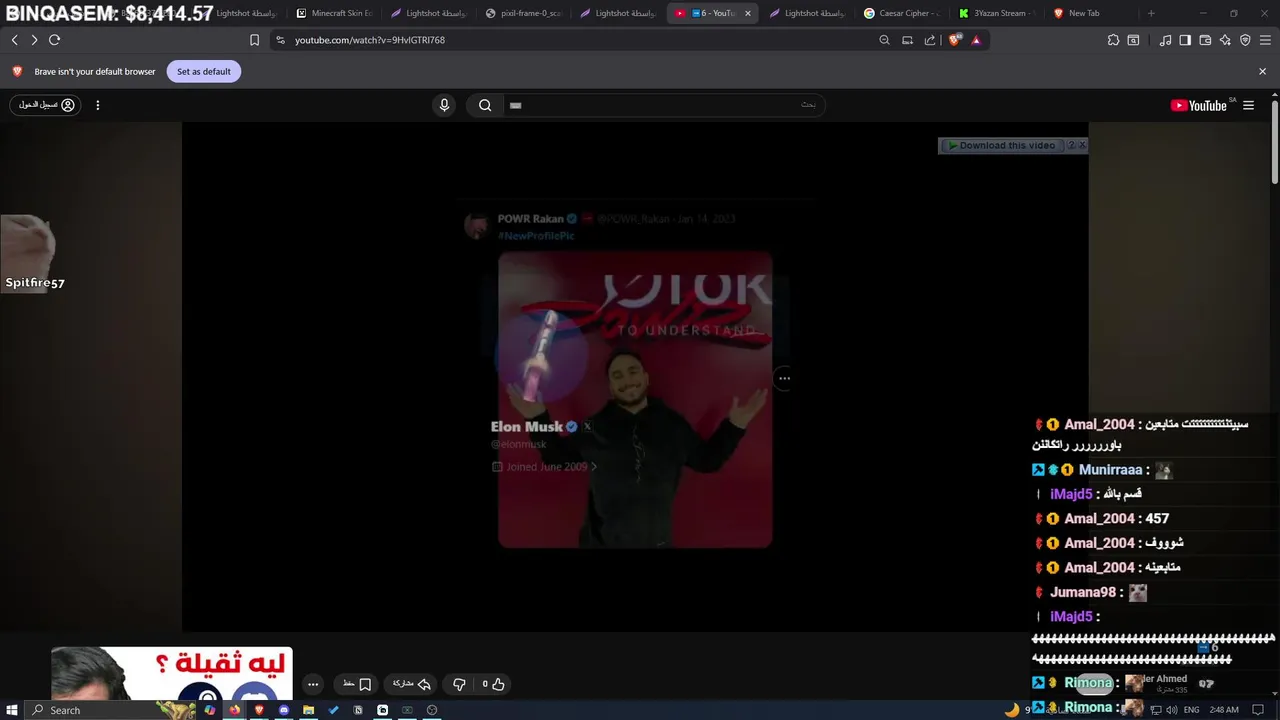Click the search tabs icon next to extensions

coord(1133,40)
